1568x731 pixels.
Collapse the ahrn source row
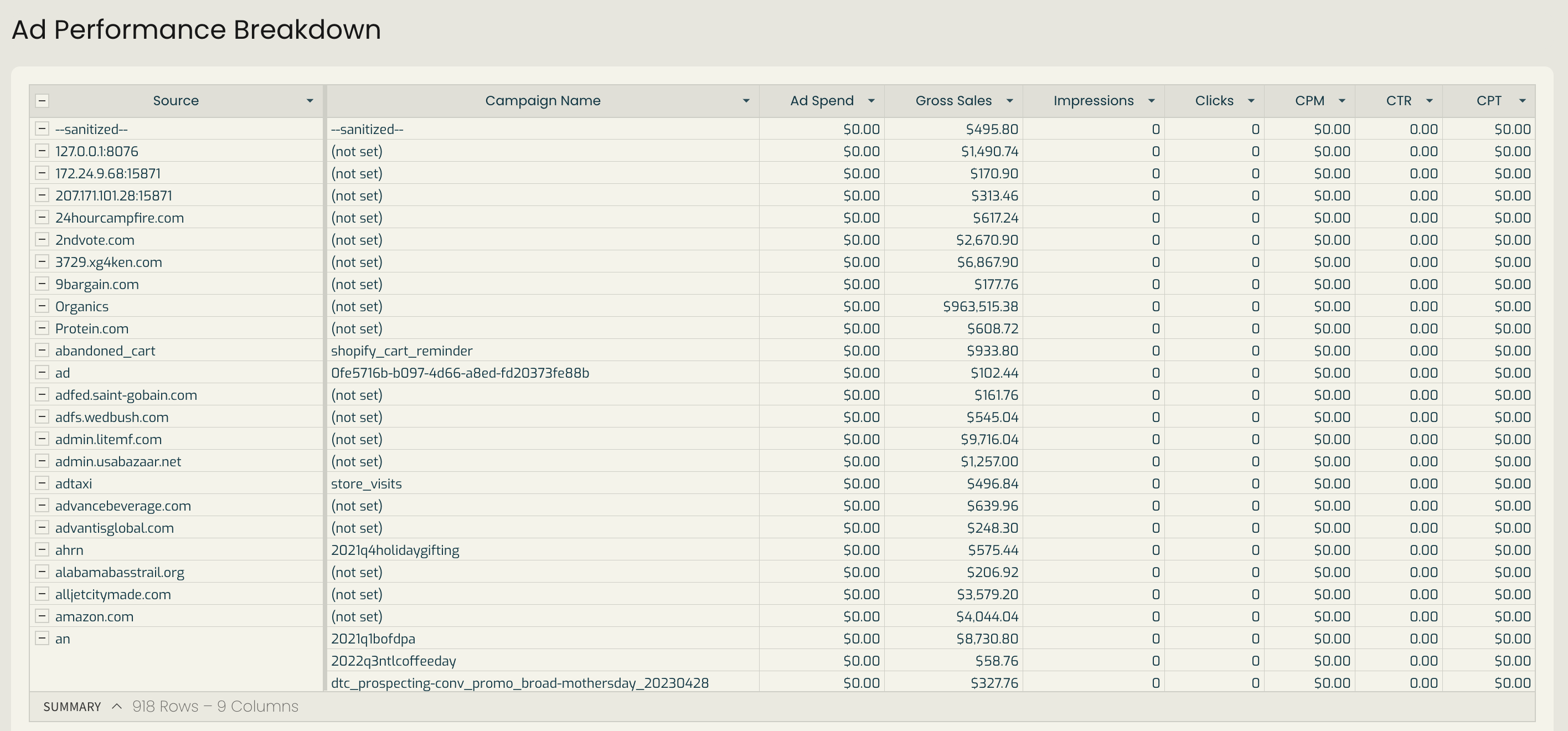(42, 549)
